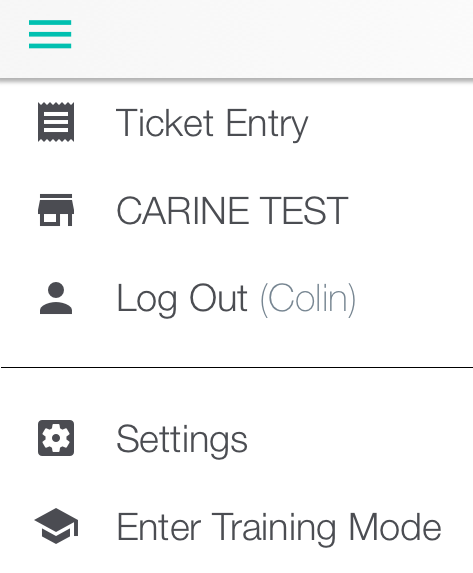The image size is (473, 573).
Task: Click the word Mode in Enter Training Mode
Action: [395, 527]
